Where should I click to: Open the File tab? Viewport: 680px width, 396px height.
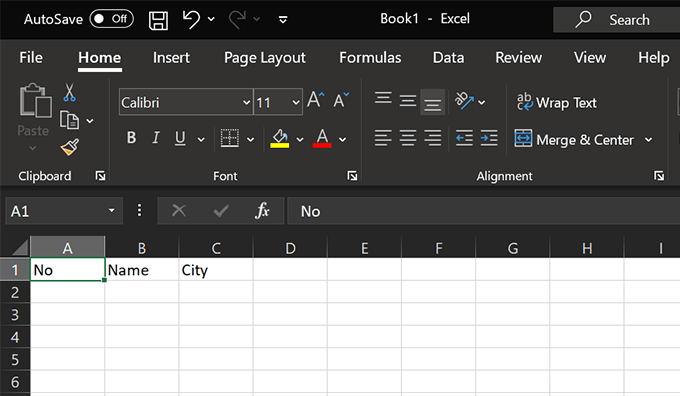click(x=31, y=58)
